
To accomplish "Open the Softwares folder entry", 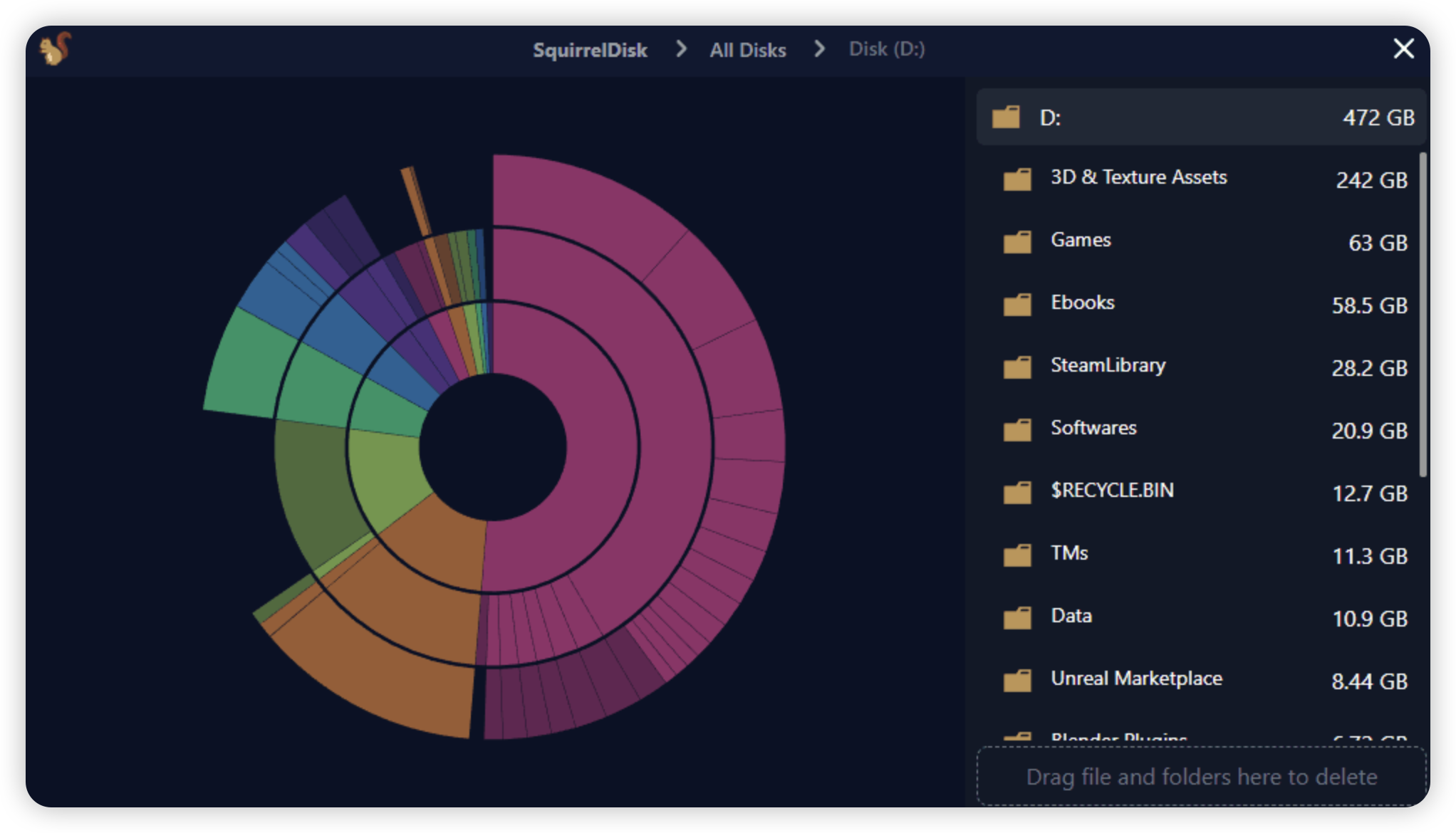I will click(x=1202, y=430).
